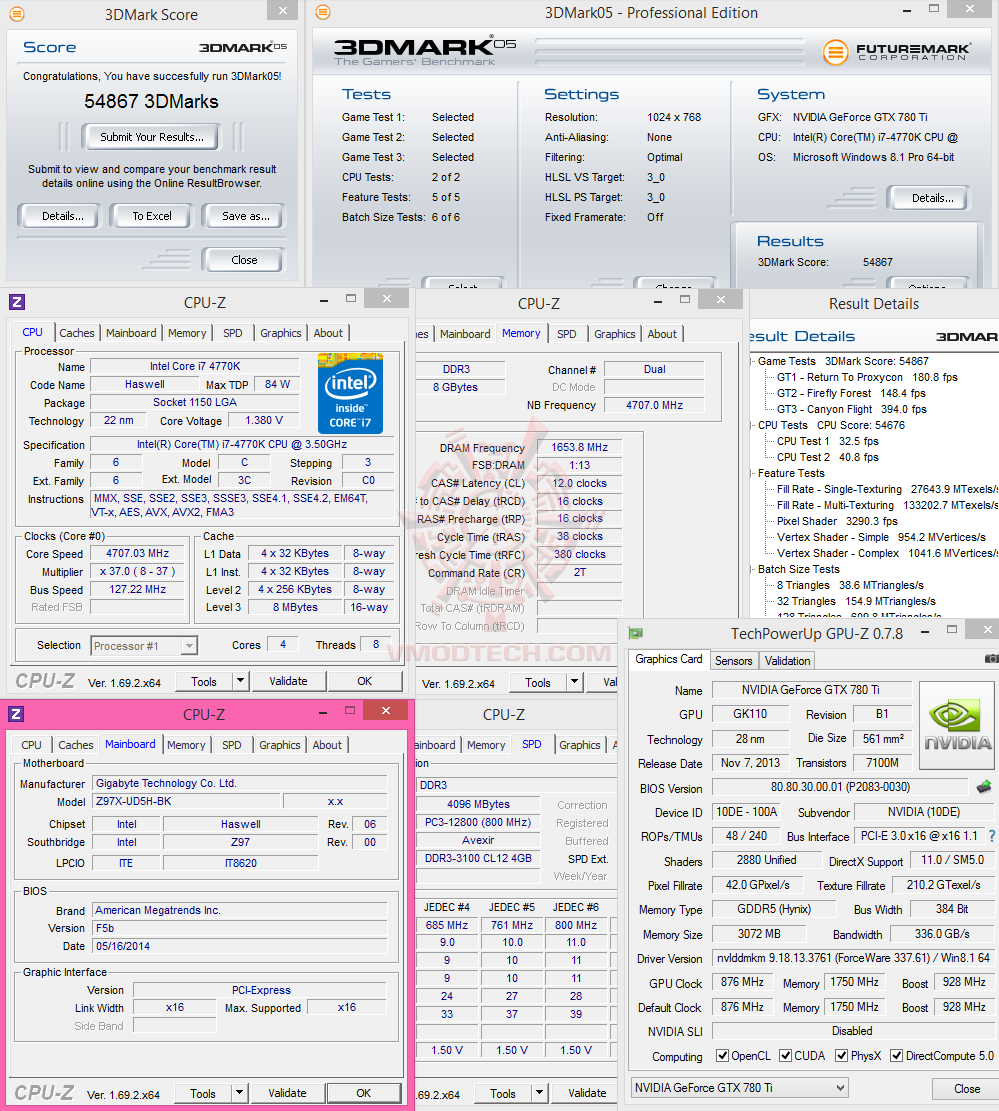Click Validate in the CPU-Z SPD window
Viewport: 999px width, 1111px height.
pyautogui.click(x=586, y=1093)
